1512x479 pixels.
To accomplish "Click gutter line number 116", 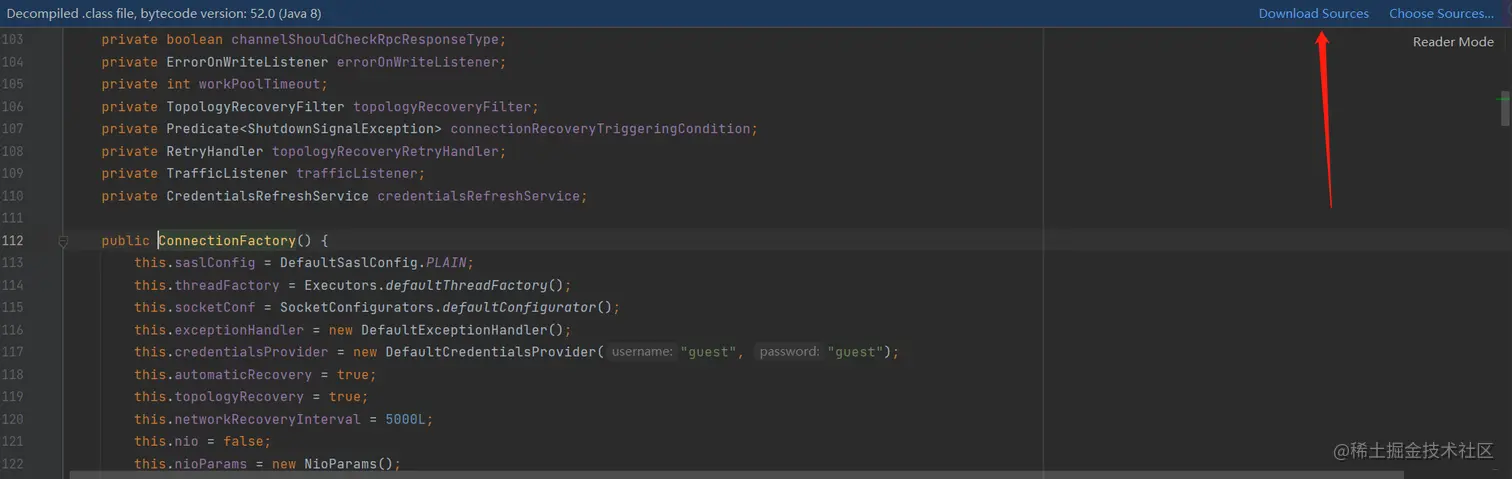I will coord(12,330).
